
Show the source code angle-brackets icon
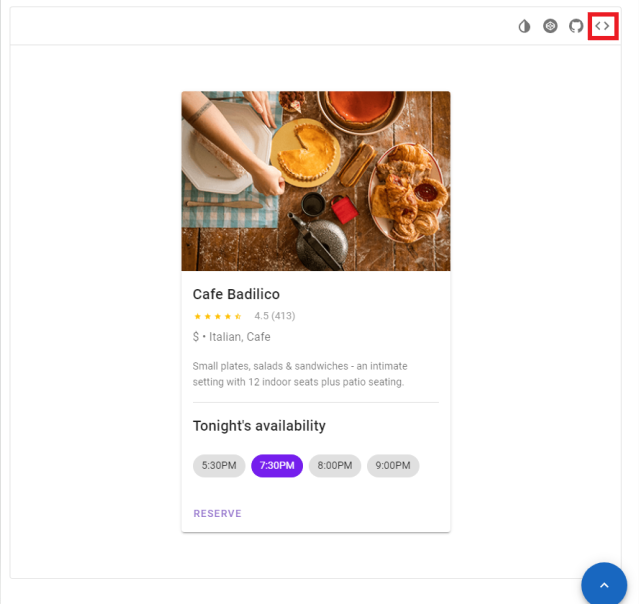[x=602, y=26]
